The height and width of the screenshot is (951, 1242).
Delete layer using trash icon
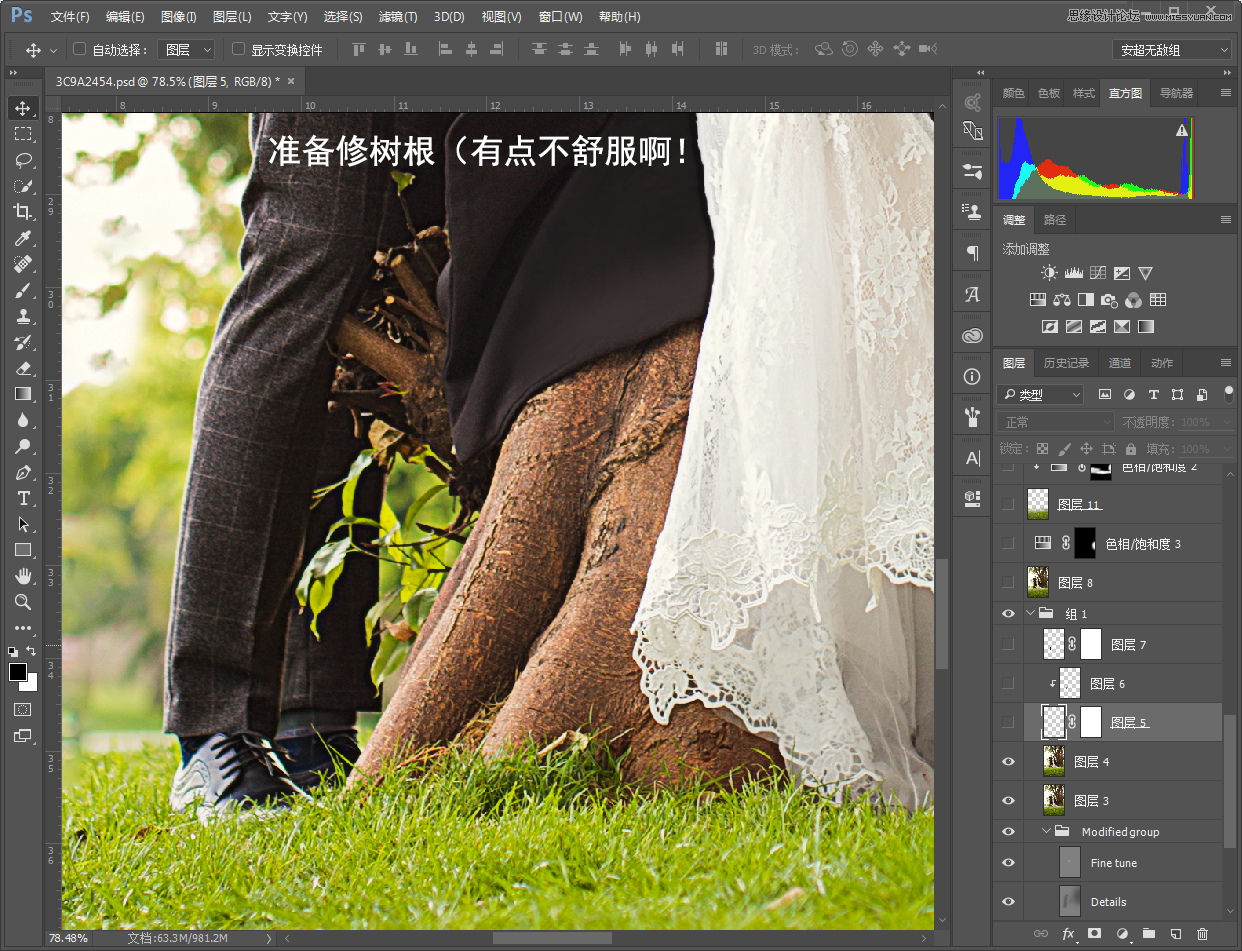tap(1202, 934)
